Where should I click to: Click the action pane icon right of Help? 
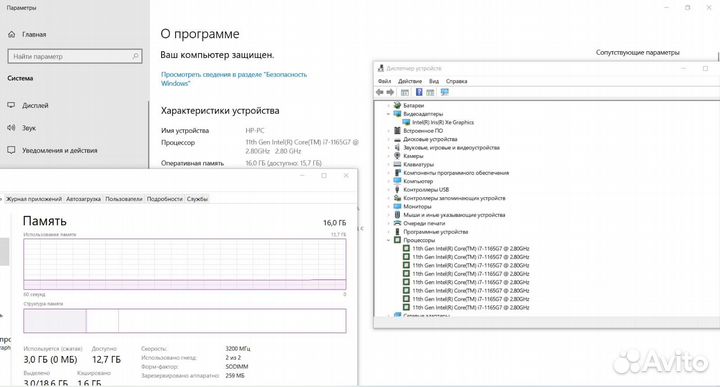[x=430, y=92]
